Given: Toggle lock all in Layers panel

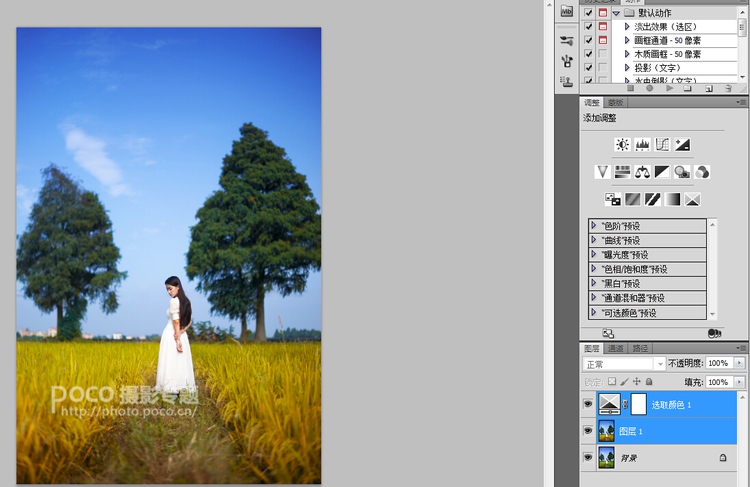Looking at the screenshot, I should 649,381.
